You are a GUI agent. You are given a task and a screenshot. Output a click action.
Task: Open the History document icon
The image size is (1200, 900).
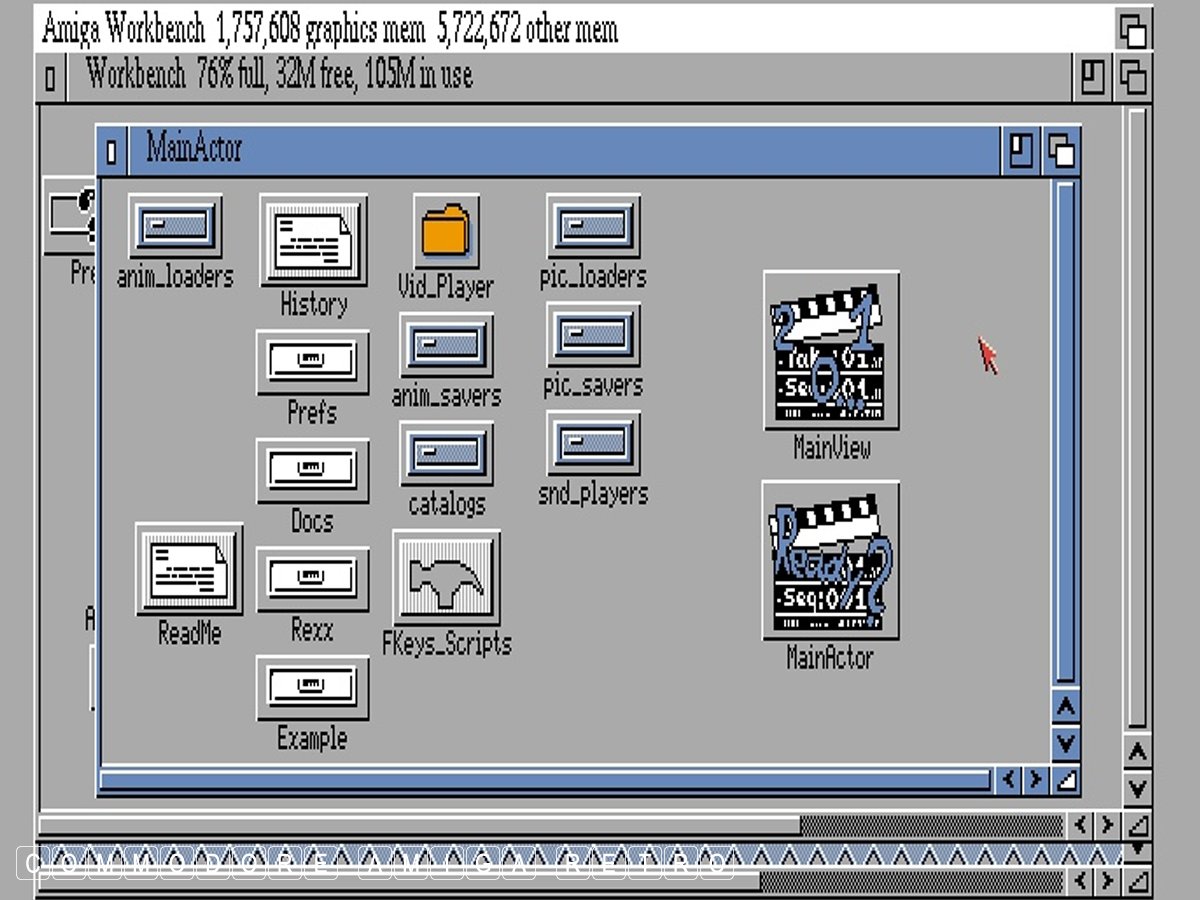[x=313, y=240]
